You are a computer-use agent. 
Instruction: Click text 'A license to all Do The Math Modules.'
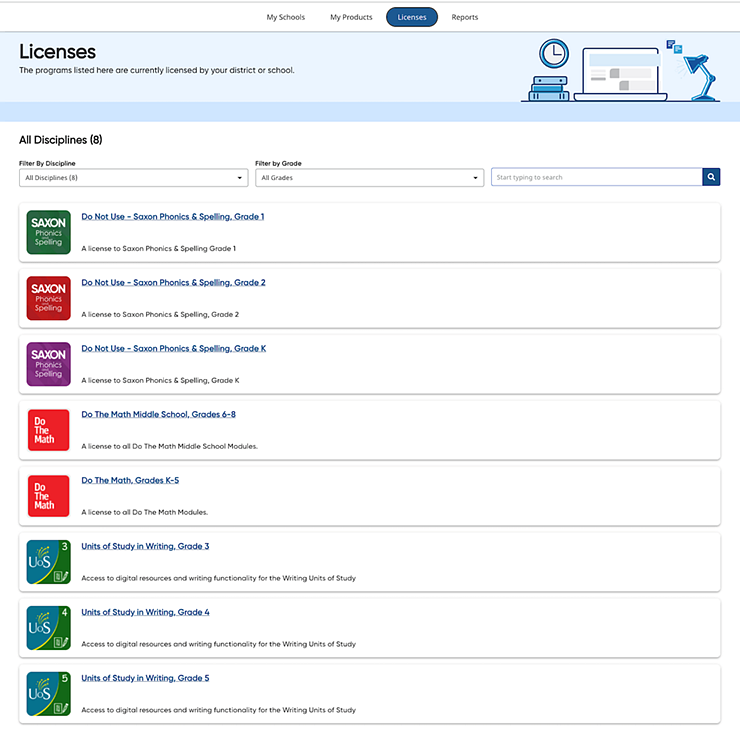(145, 512)
